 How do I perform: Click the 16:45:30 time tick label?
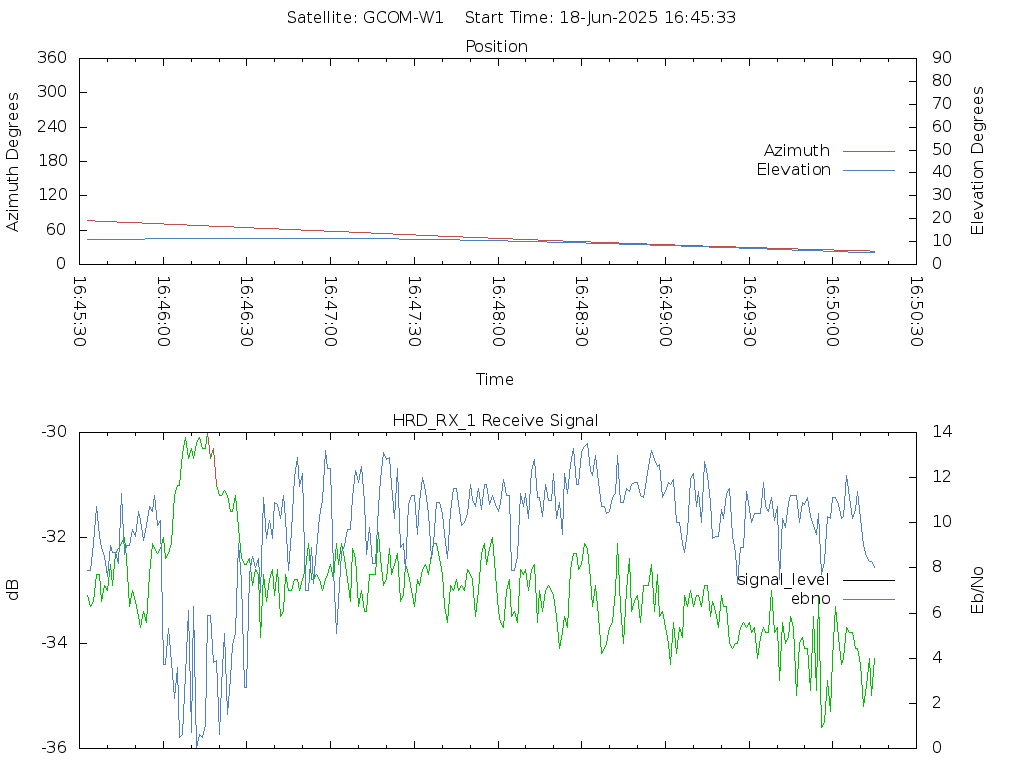click(80, 312)
